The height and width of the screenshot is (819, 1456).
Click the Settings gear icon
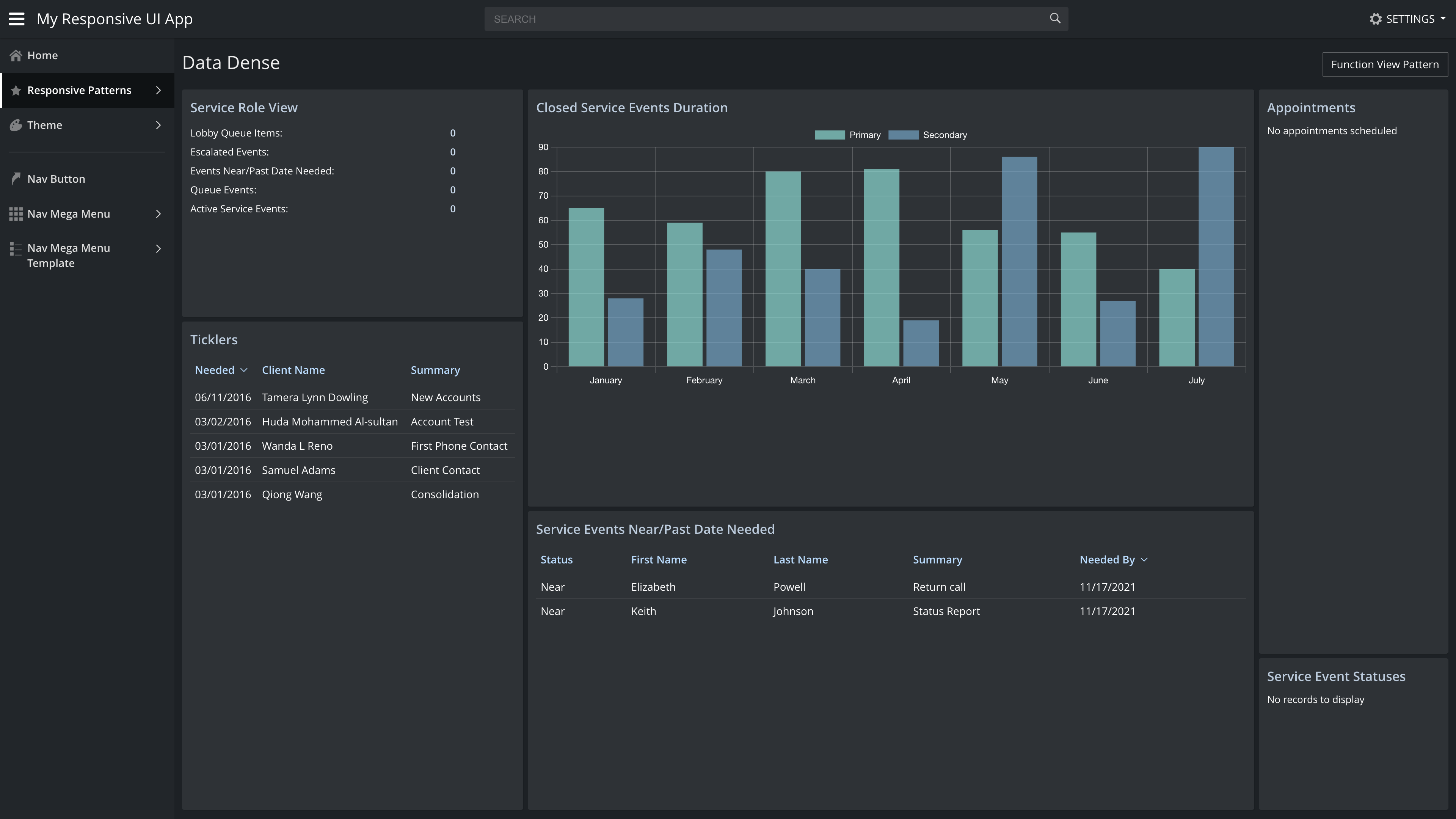coord(1375,19)
